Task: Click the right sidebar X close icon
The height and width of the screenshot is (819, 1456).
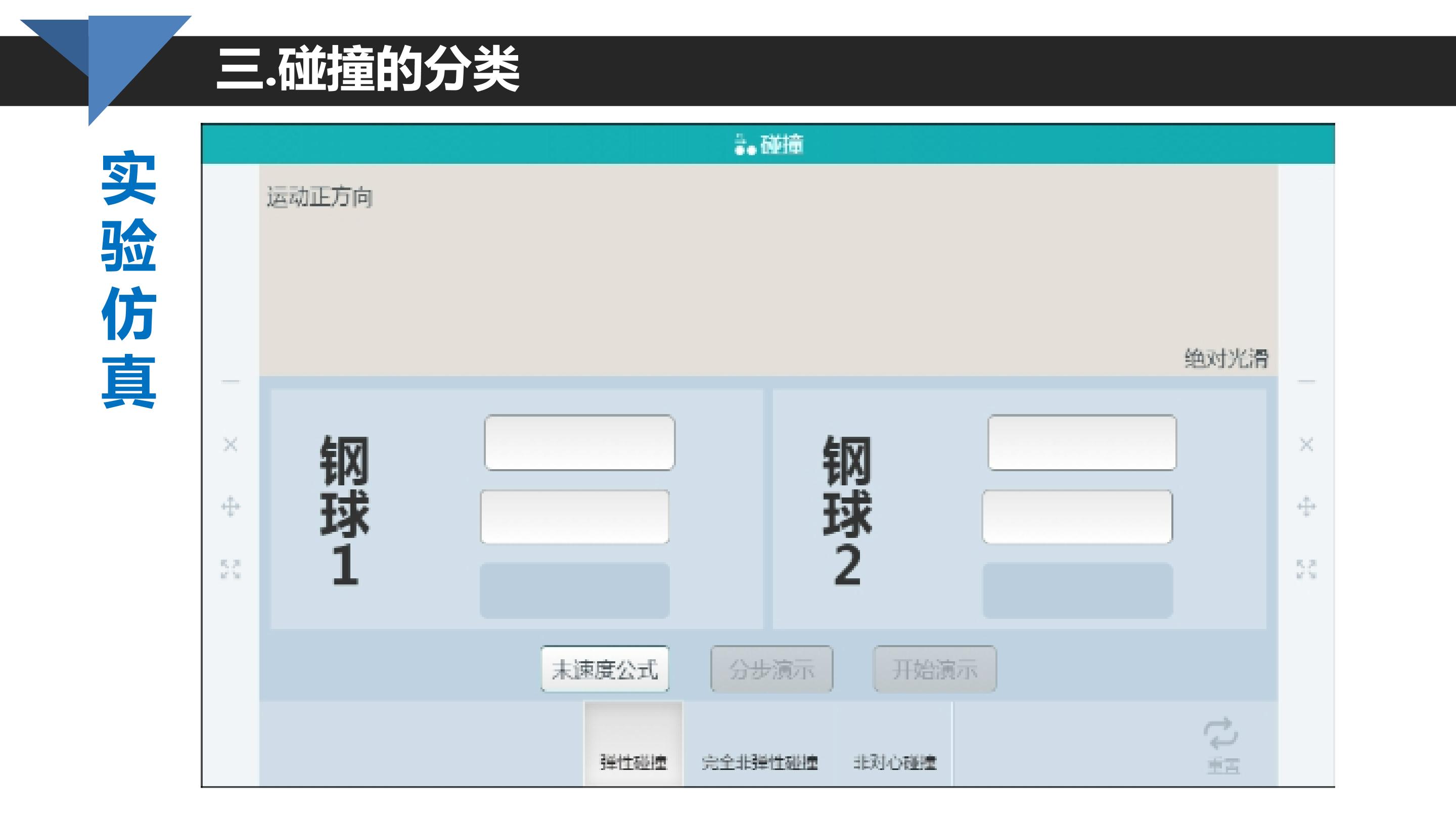Action: click(1306, 444)
